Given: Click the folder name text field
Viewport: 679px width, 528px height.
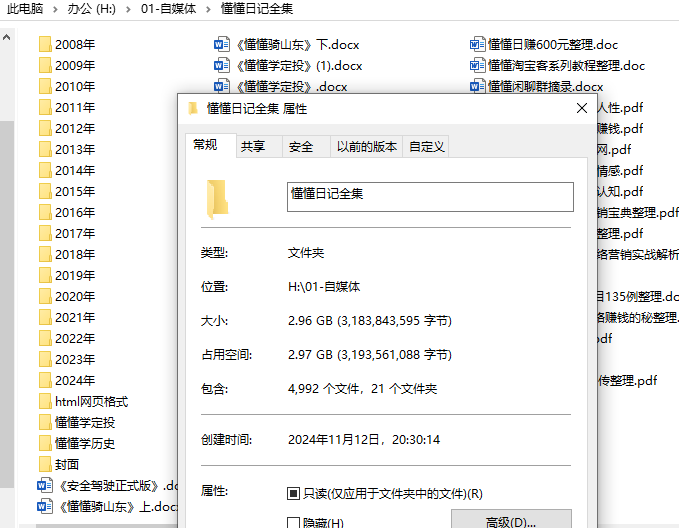Looking at the screenshot, I should (x=430, y=196).
